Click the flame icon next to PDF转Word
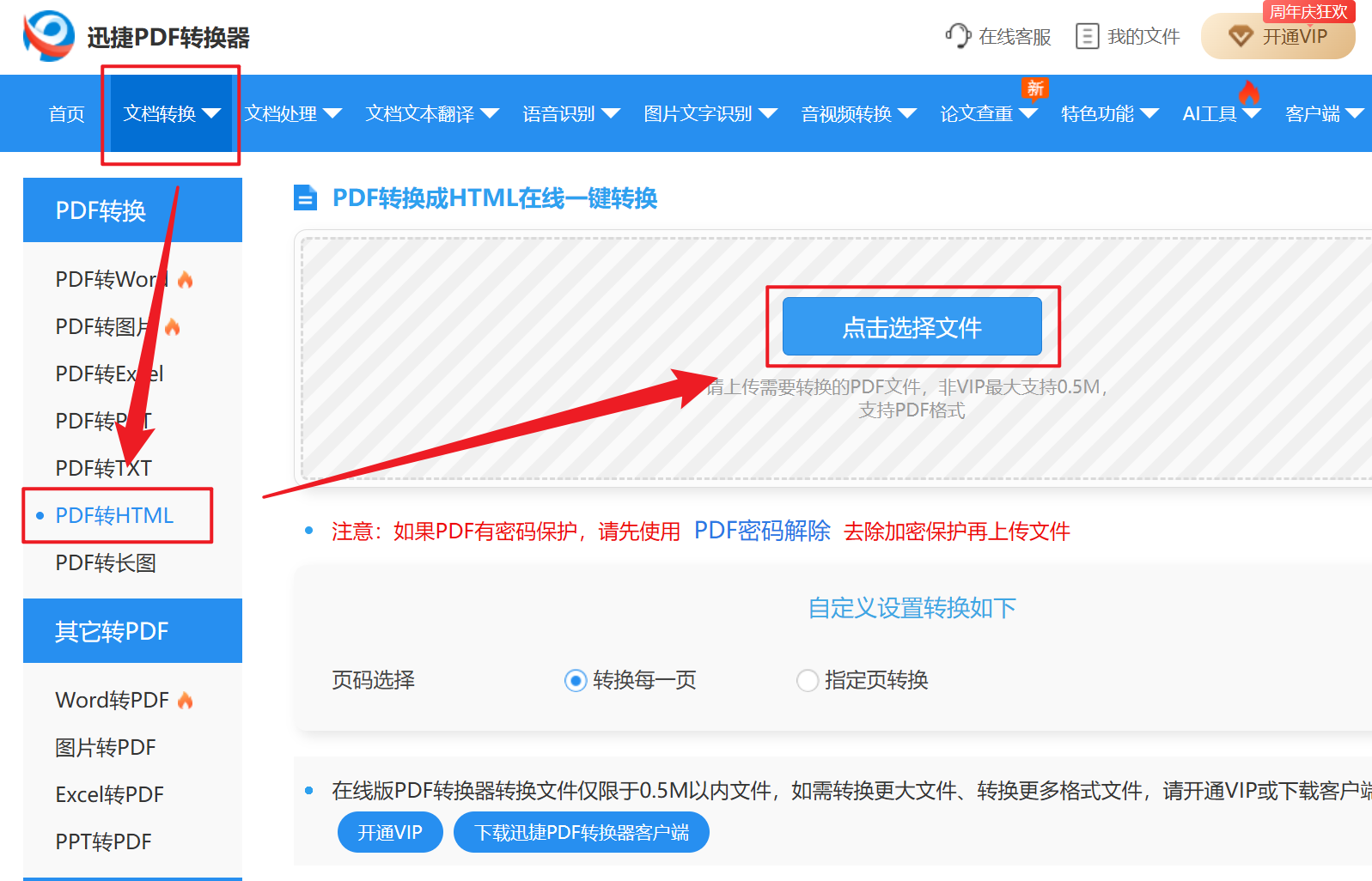Screen dimensions: 1372x881 (185, 280)
